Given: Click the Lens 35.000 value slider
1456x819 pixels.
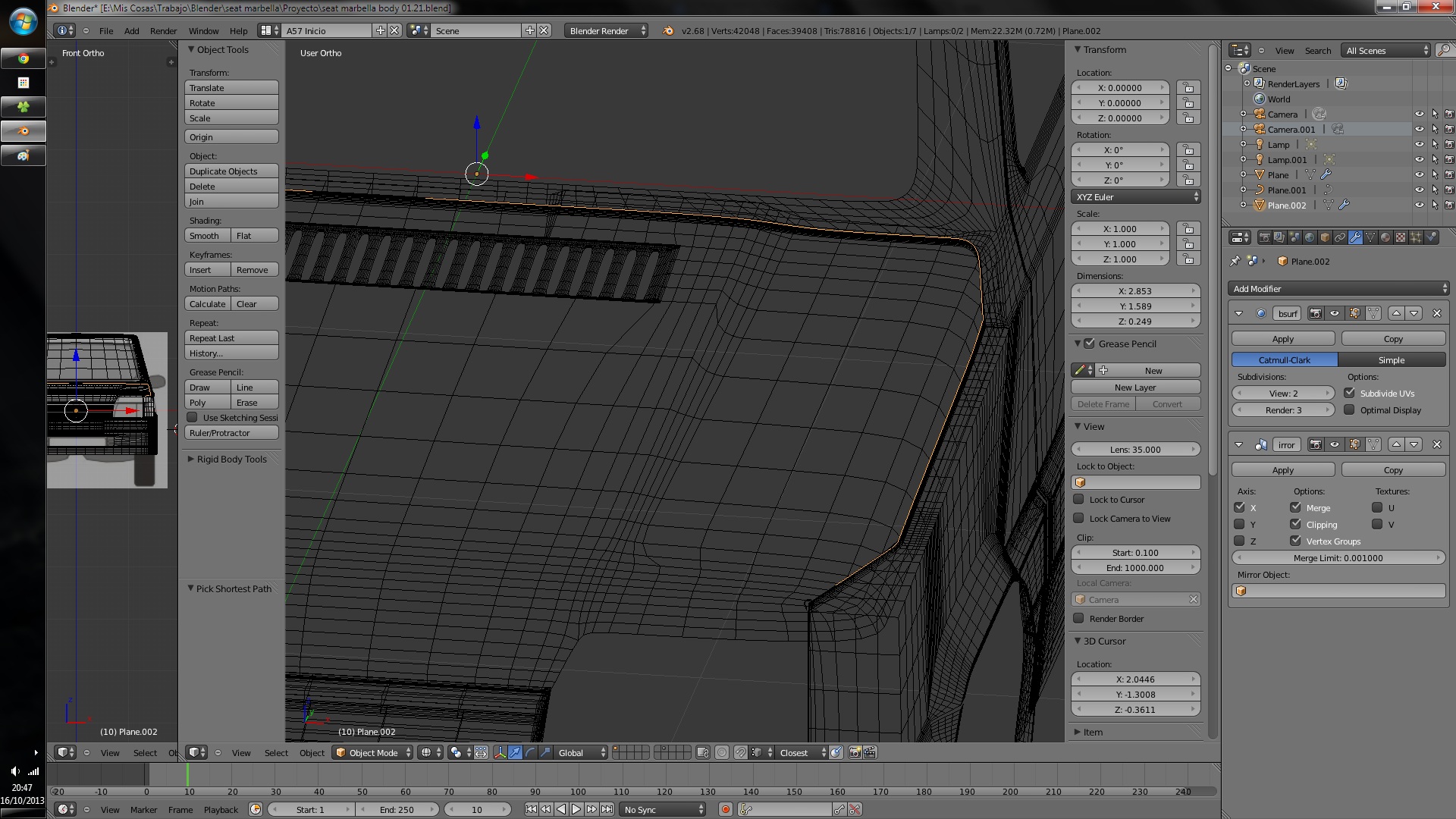Looking at the screenshot, I should [1135, 450].
